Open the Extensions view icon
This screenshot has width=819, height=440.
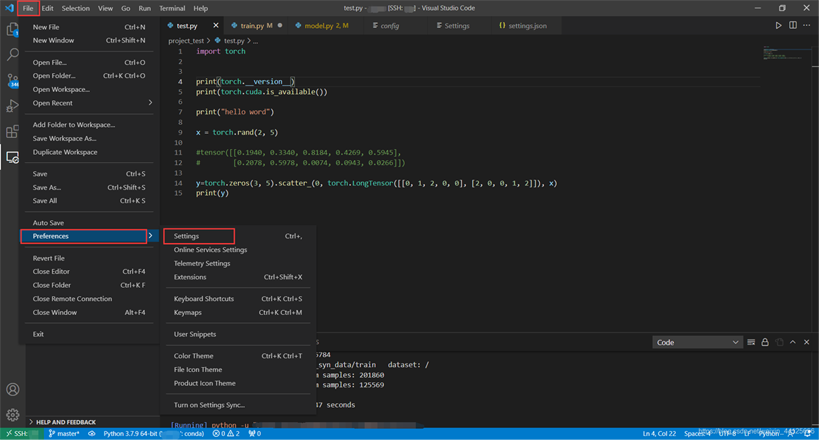click(13, 131)
